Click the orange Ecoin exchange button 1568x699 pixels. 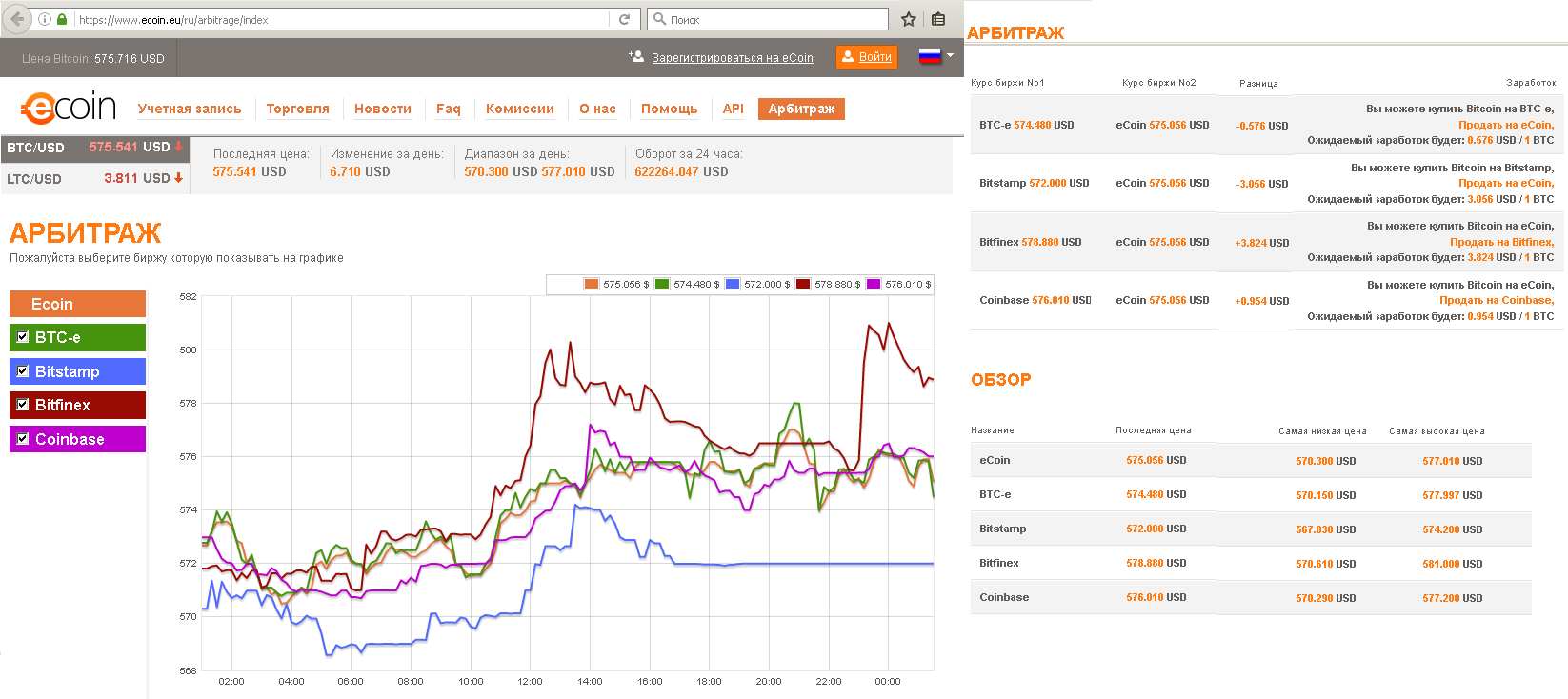77,304
